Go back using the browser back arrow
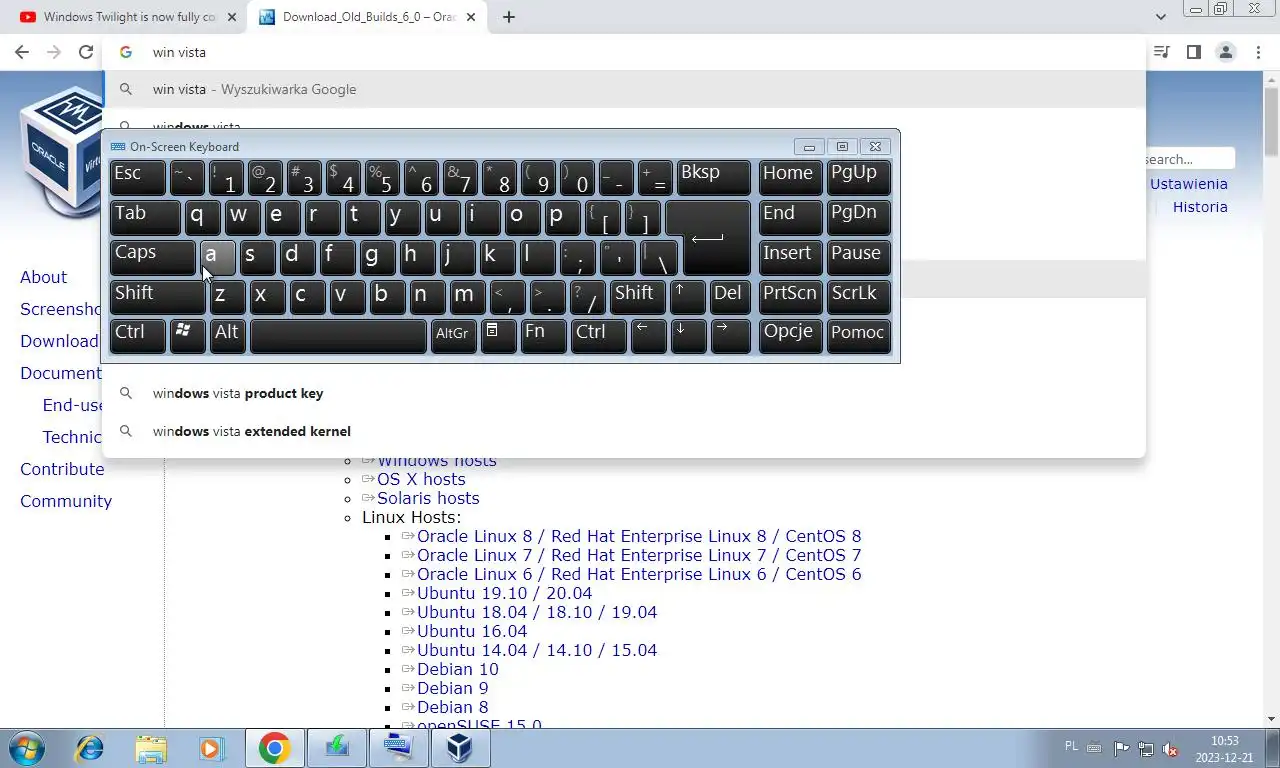Viewport: 1280px width, 768px height. pyautogui.click(x=22, y=52)
